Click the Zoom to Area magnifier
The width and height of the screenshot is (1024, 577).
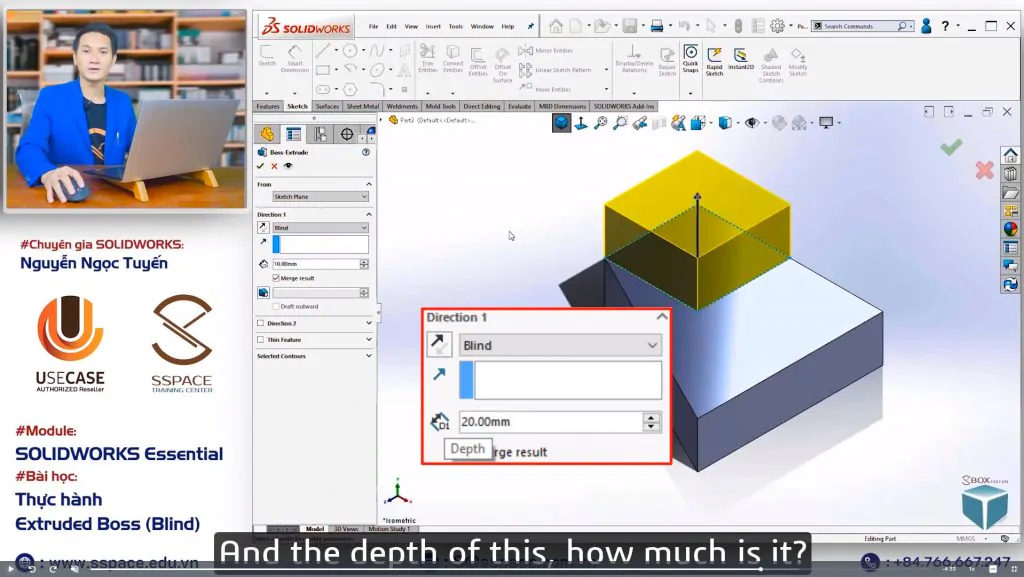(x=620, y=123)
